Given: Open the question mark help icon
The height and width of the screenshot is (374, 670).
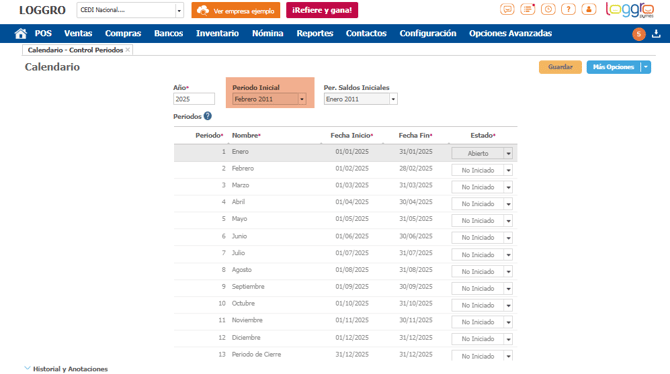Looking at the screenshot, I should pos(568,9).
